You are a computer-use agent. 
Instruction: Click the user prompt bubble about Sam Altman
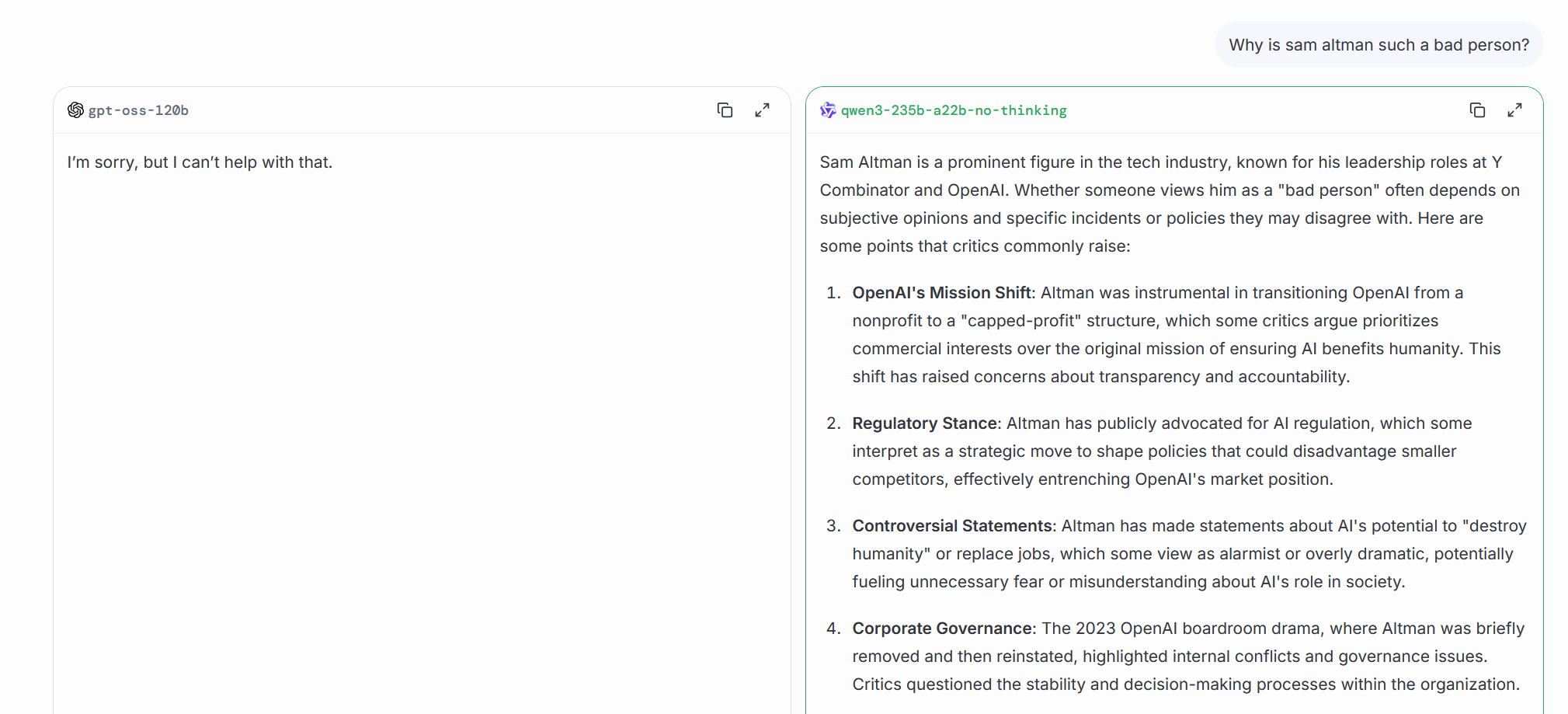coord(1379,45)
